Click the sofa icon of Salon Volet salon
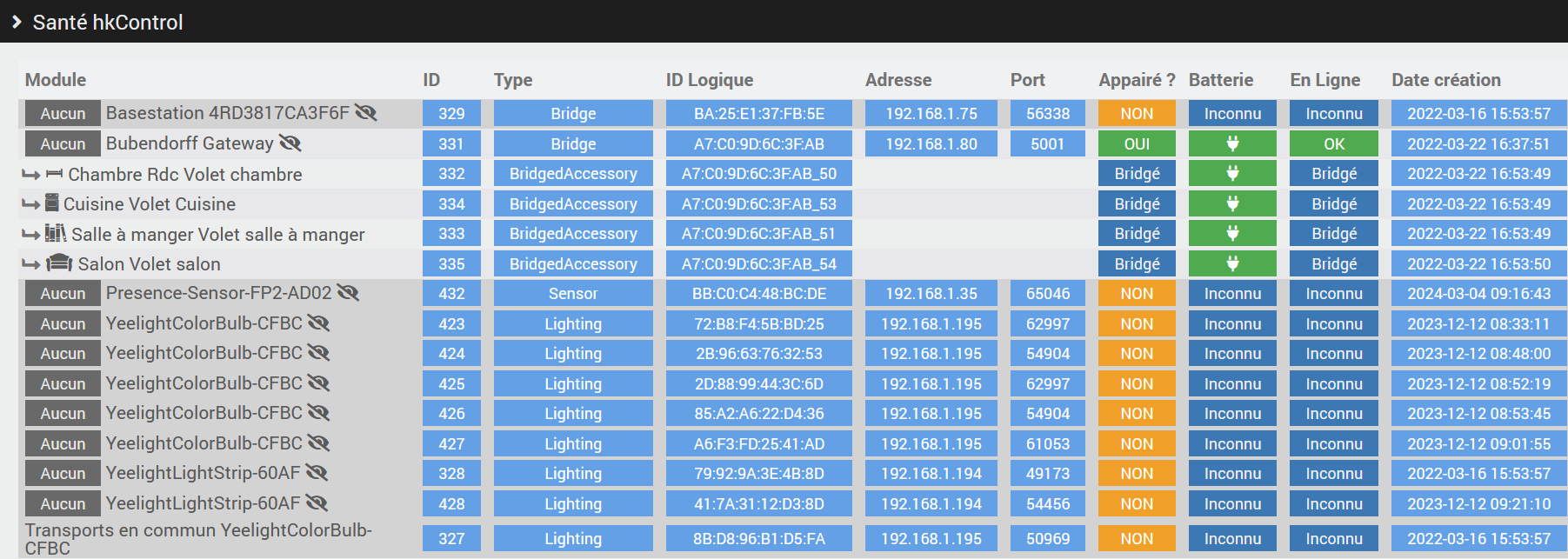The width and height of the screenshot is (1568, 559). pos(59,263)
